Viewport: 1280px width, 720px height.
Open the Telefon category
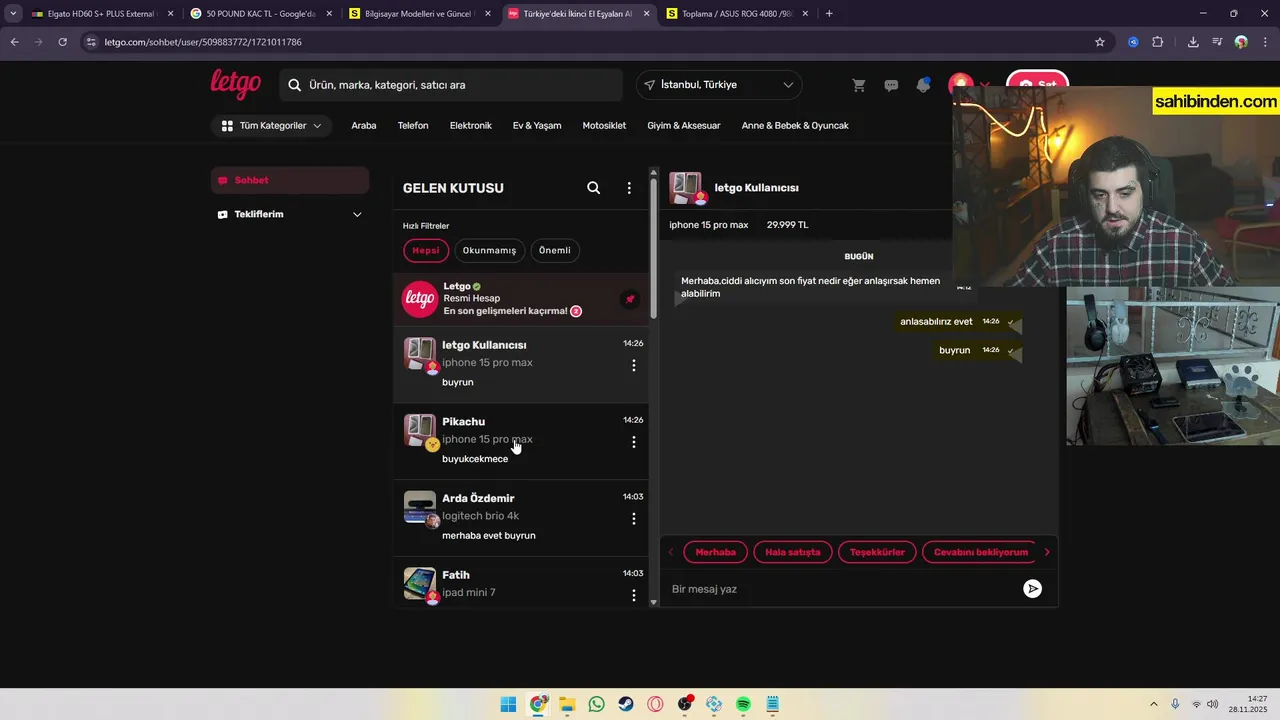point(413,126)
